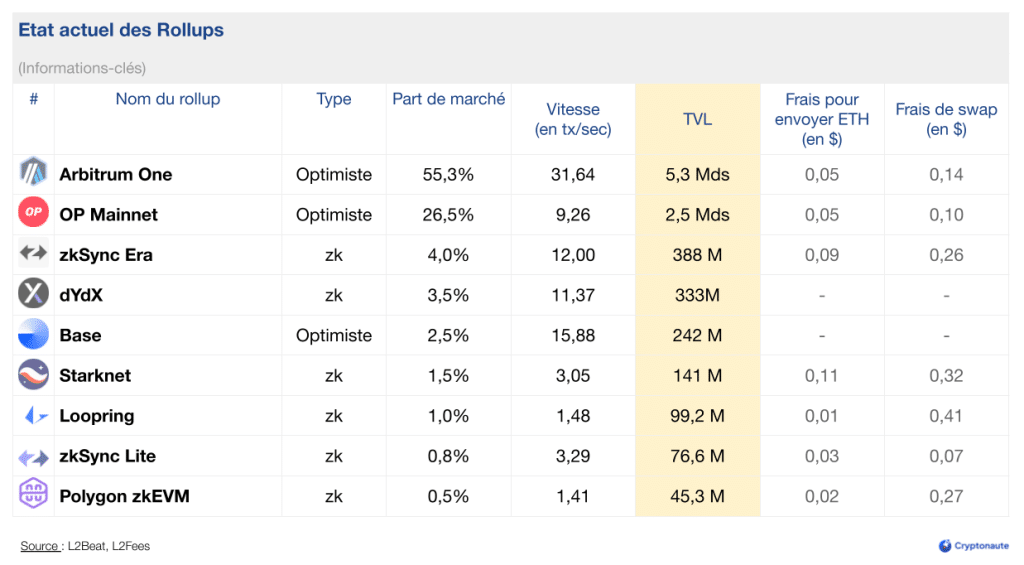
Task: Click the zkSync Lite arrows icon
Action: 33,458
